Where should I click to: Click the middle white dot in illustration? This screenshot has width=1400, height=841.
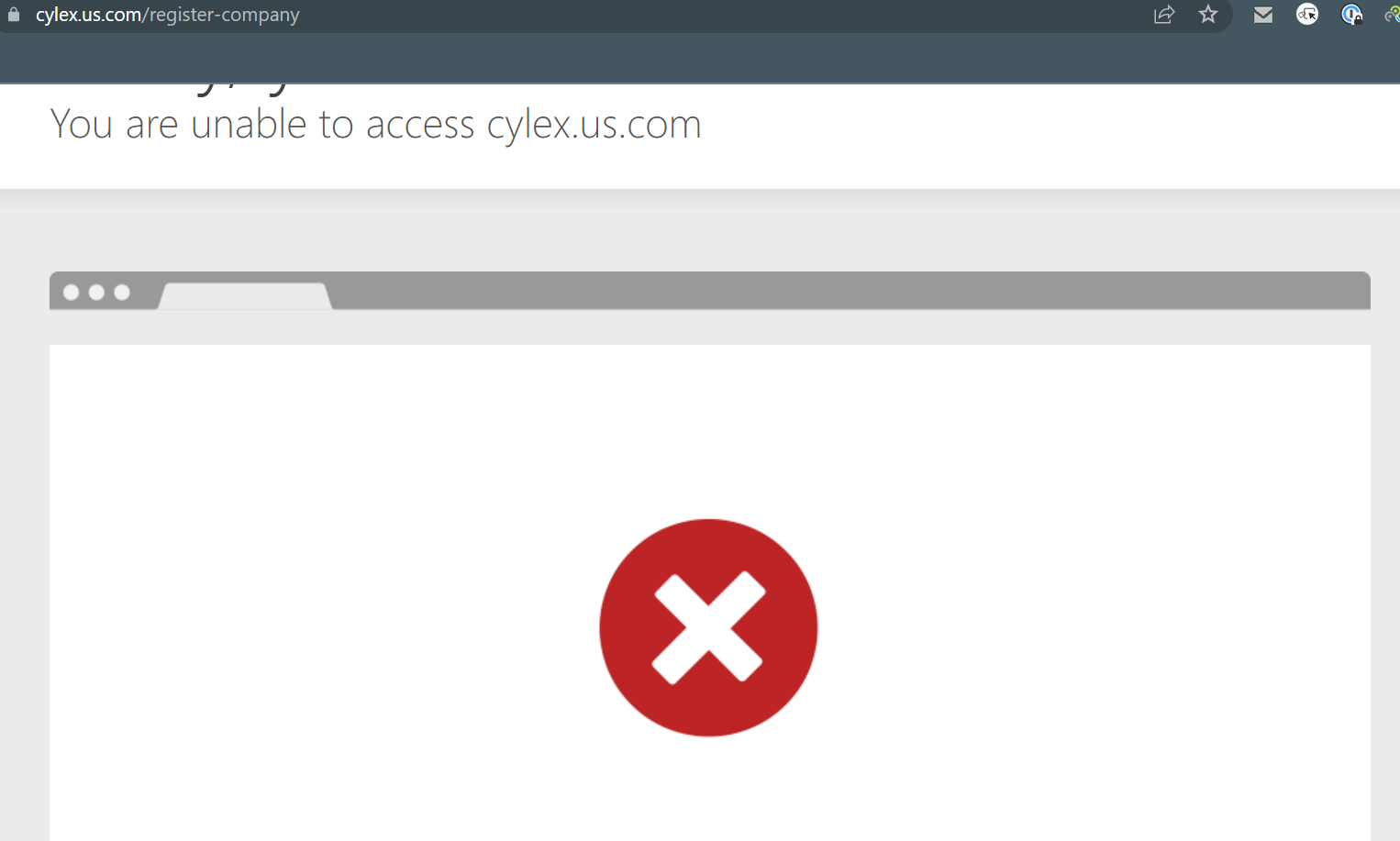point(96,293)
